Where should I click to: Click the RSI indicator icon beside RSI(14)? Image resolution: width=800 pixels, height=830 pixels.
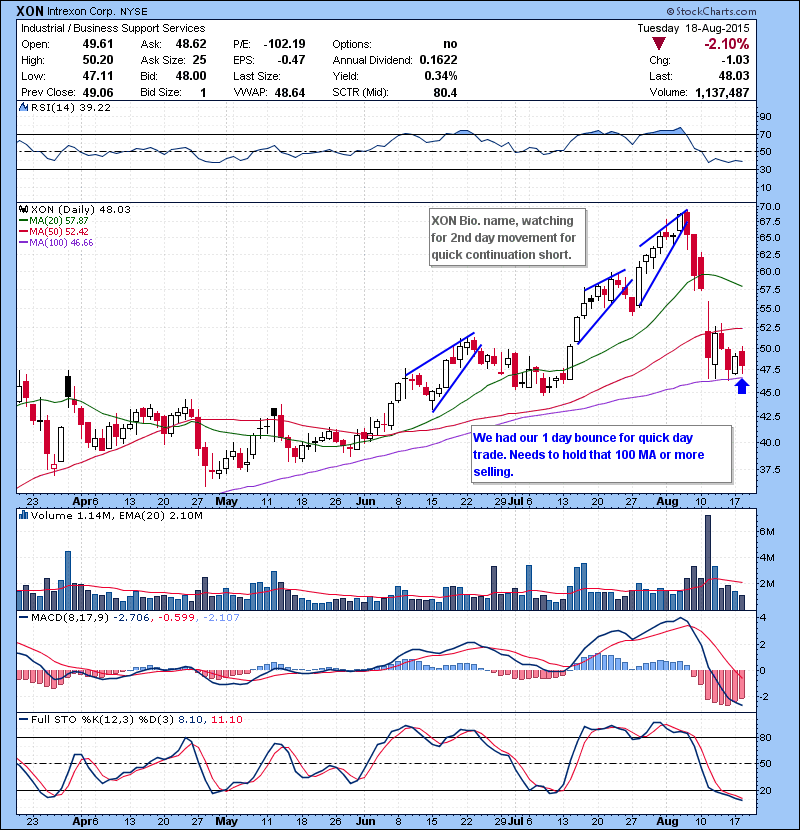click(23, 107)
